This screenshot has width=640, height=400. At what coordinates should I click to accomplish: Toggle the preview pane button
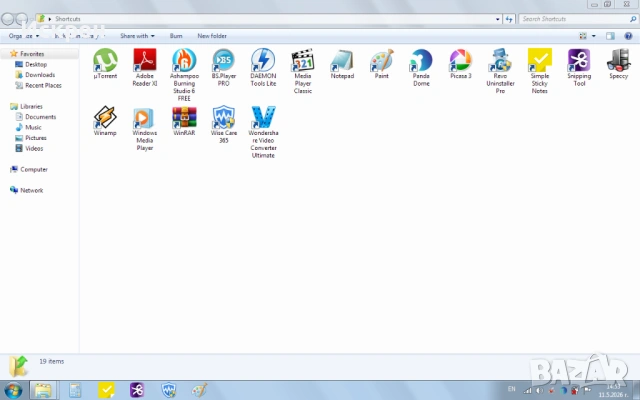coord(610,36)
